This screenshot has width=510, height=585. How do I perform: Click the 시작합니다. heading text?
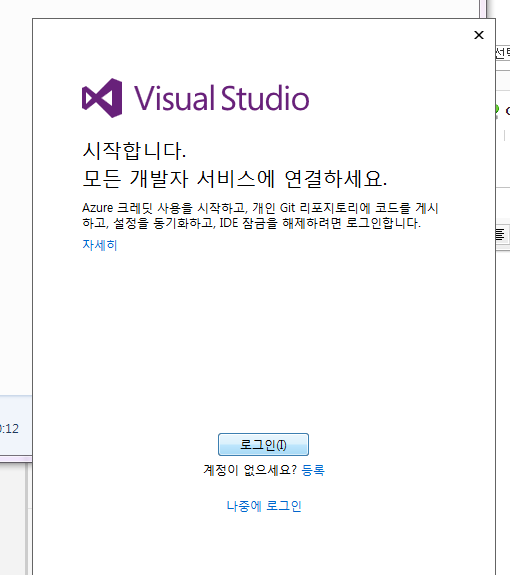(134, 151)
